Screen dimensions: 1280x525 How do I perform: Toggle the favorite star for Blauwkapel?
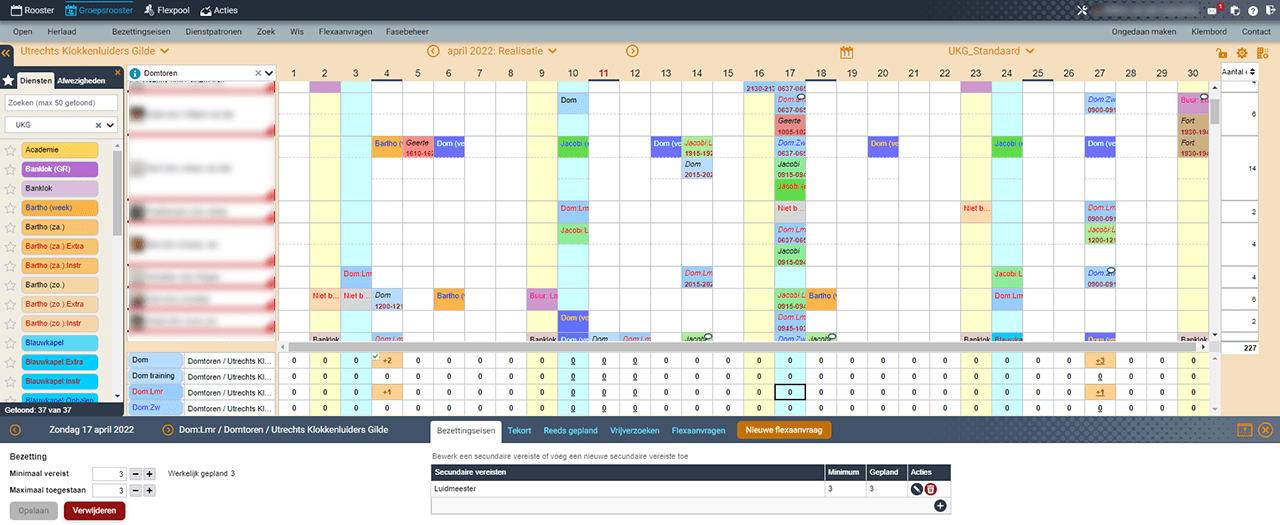(11, 342)
